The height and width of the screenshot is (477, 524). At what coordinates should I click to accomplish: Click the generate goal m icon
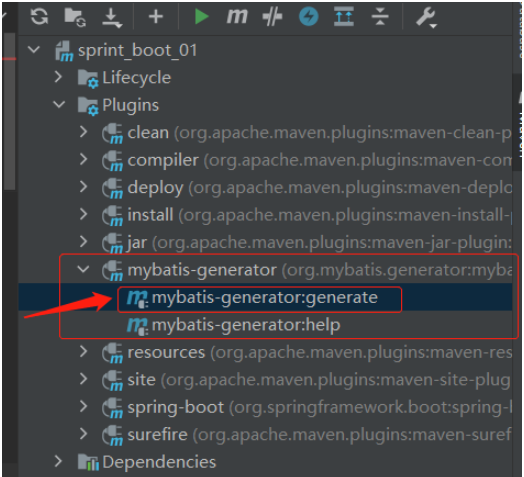(x=137, y=299)
